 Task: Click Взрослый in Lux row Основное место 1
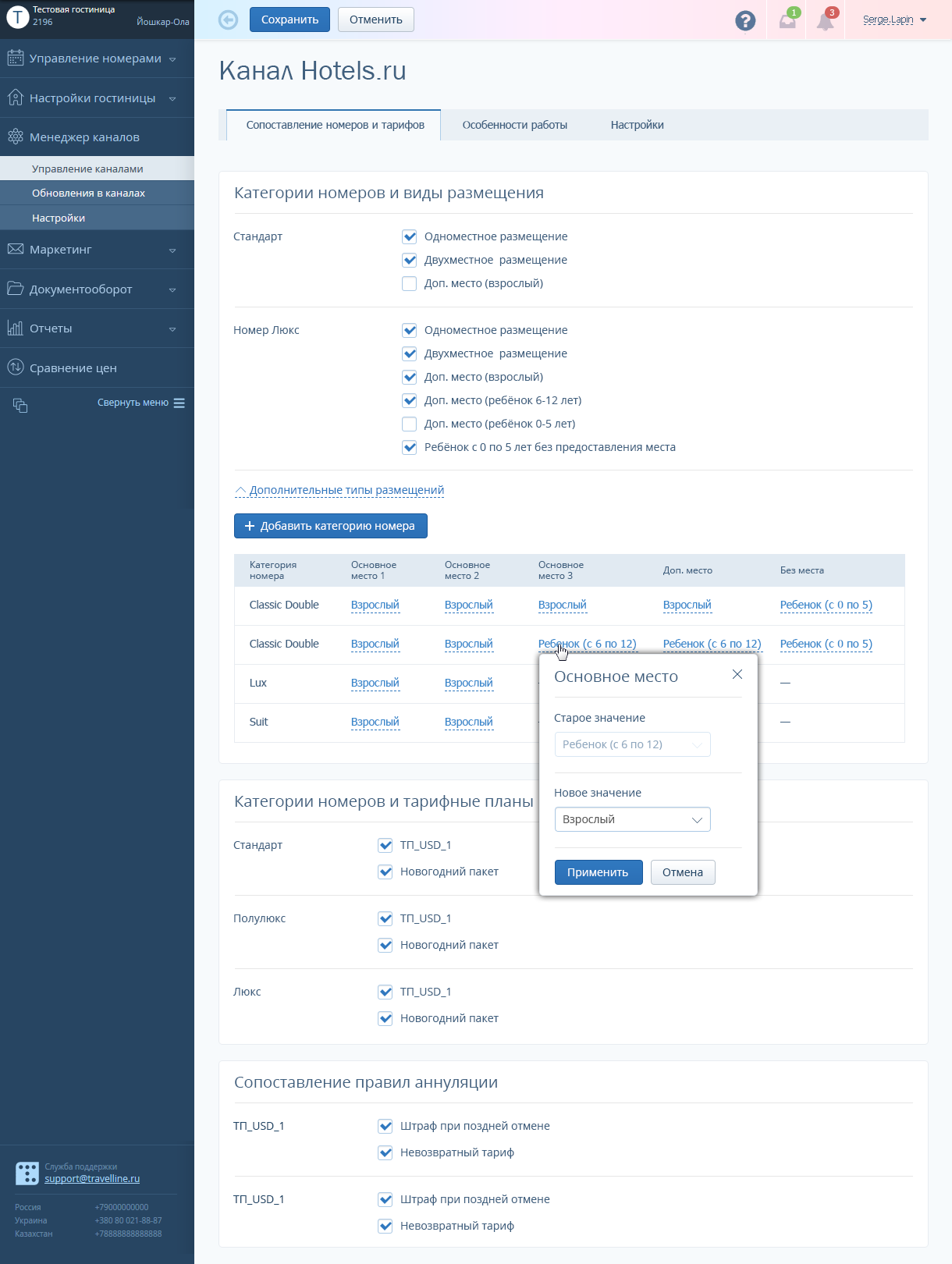(x=375, y=683)
